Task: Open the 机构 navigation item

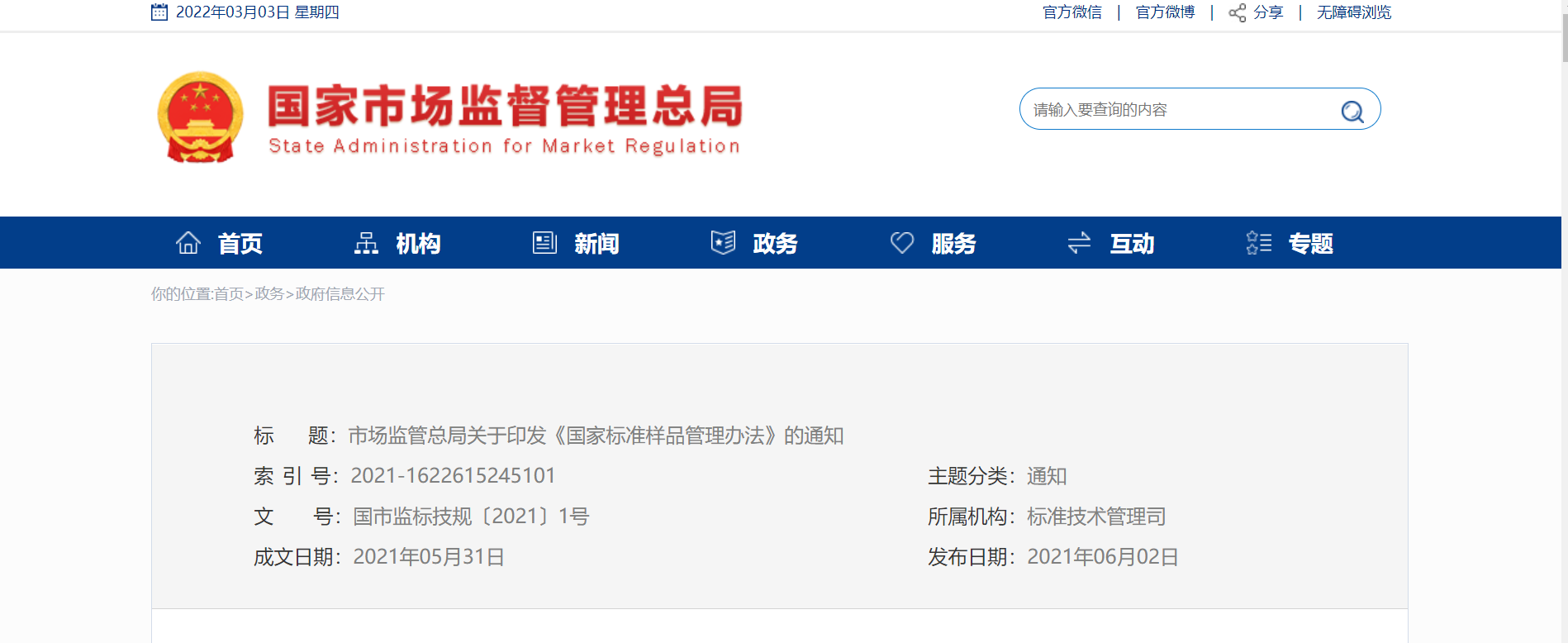Action: click(418, 244)
